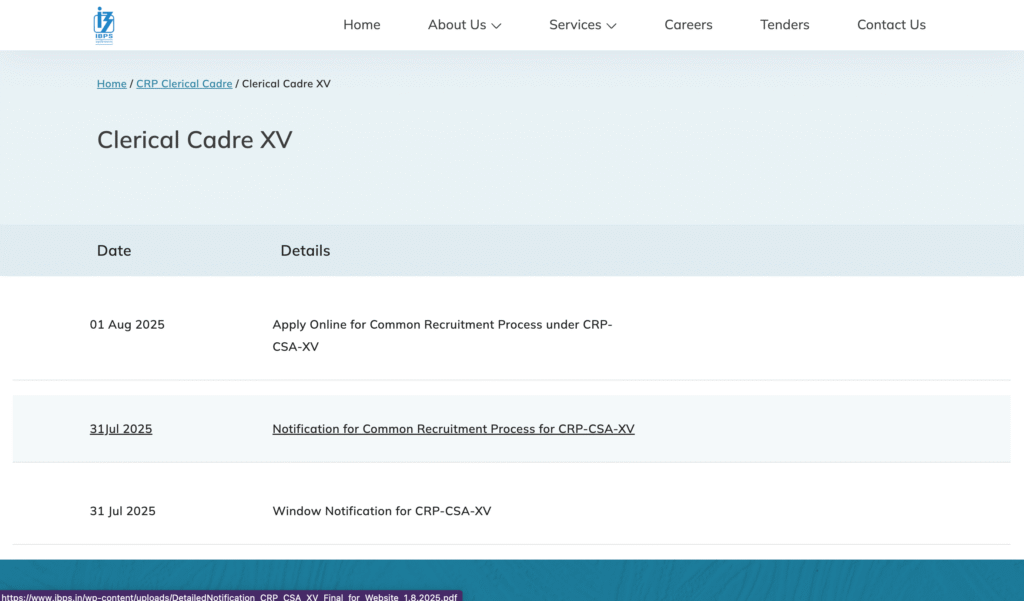Expand the Services chevron arrow

coord(611,26)
